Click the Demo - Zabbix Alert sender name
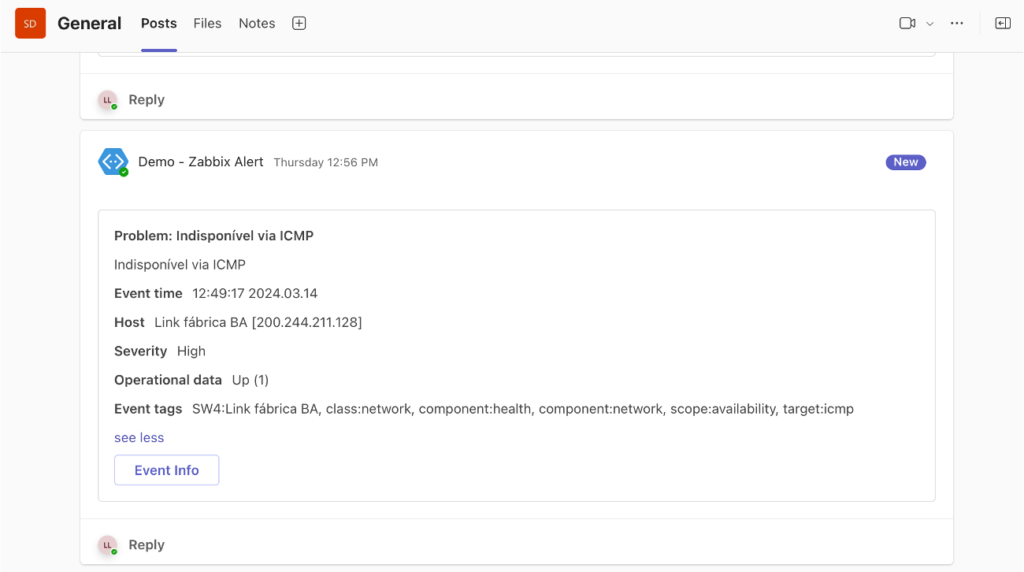Screen dimensions: 1024x572 pyautogui.click(x=200, y=162)
